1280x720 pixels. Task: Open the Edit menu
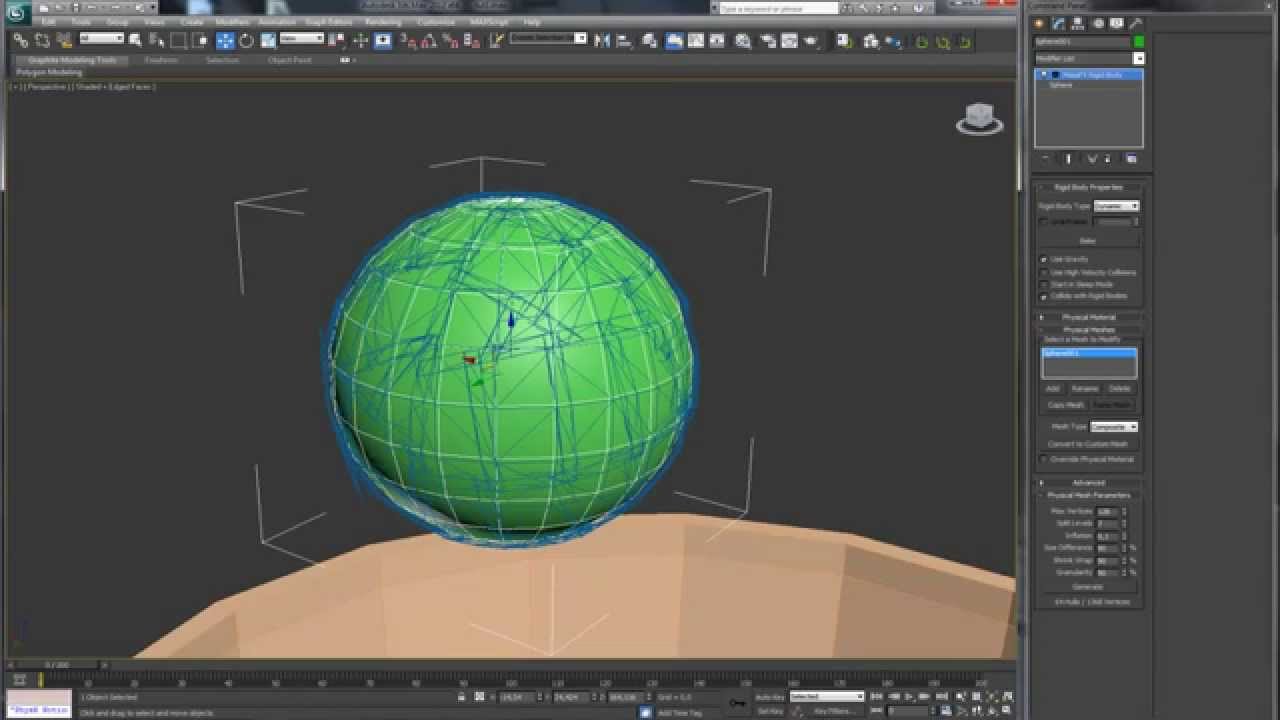click(x=48, y=22)
